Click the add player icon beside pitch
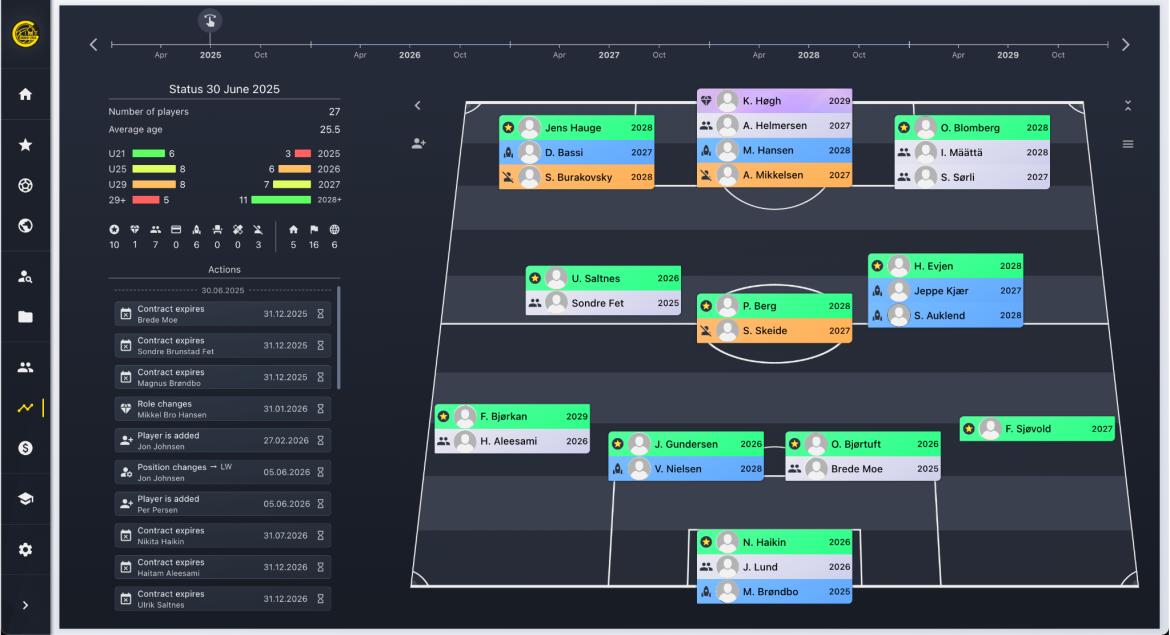The image size is (1170, 635). click(x=419, y=144)
